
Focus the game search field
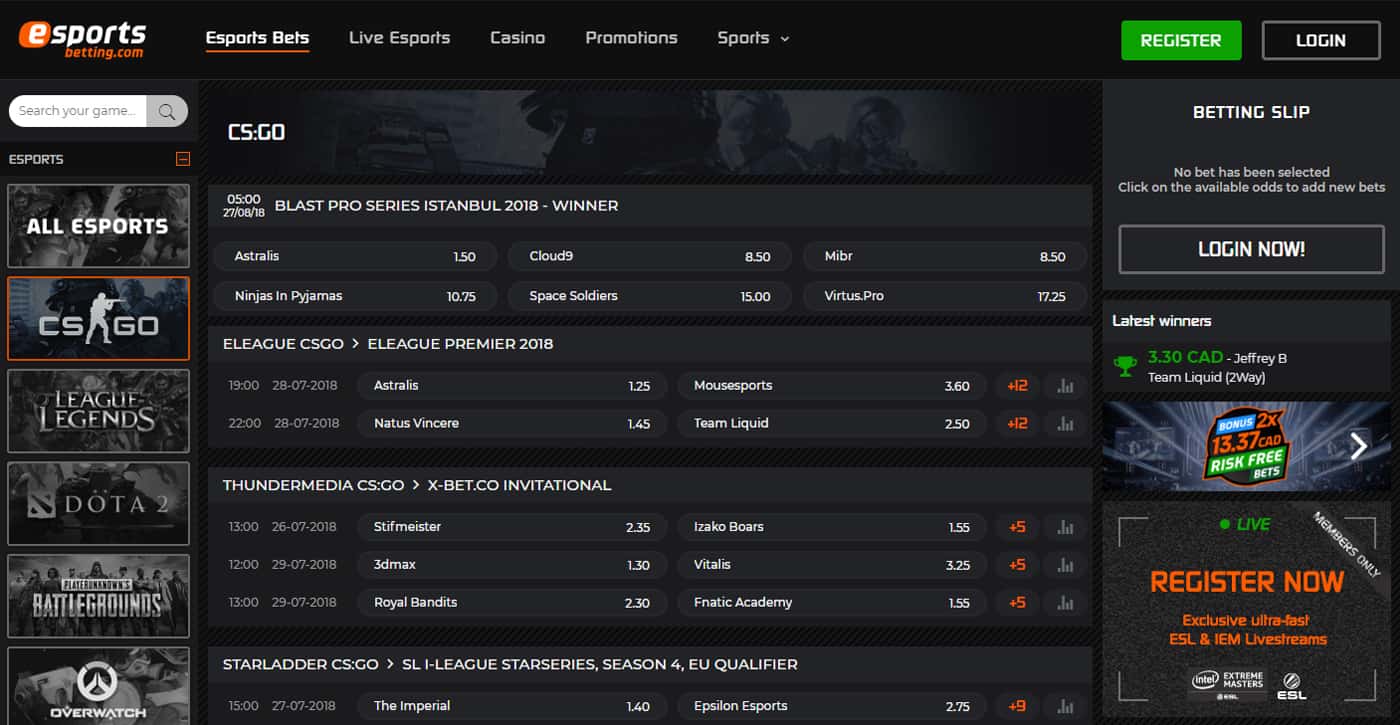pos(78,111)
